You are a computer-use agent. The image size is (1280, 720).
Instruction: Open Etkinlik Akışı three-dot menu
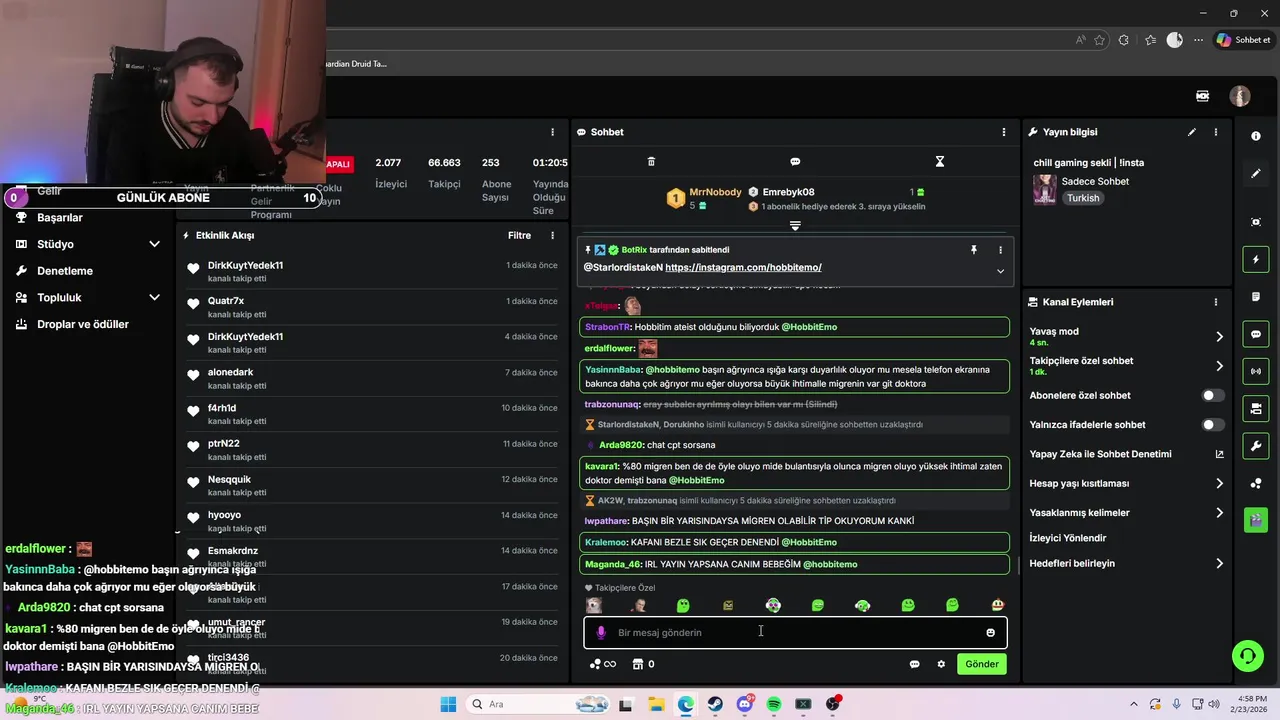(552, 236)
